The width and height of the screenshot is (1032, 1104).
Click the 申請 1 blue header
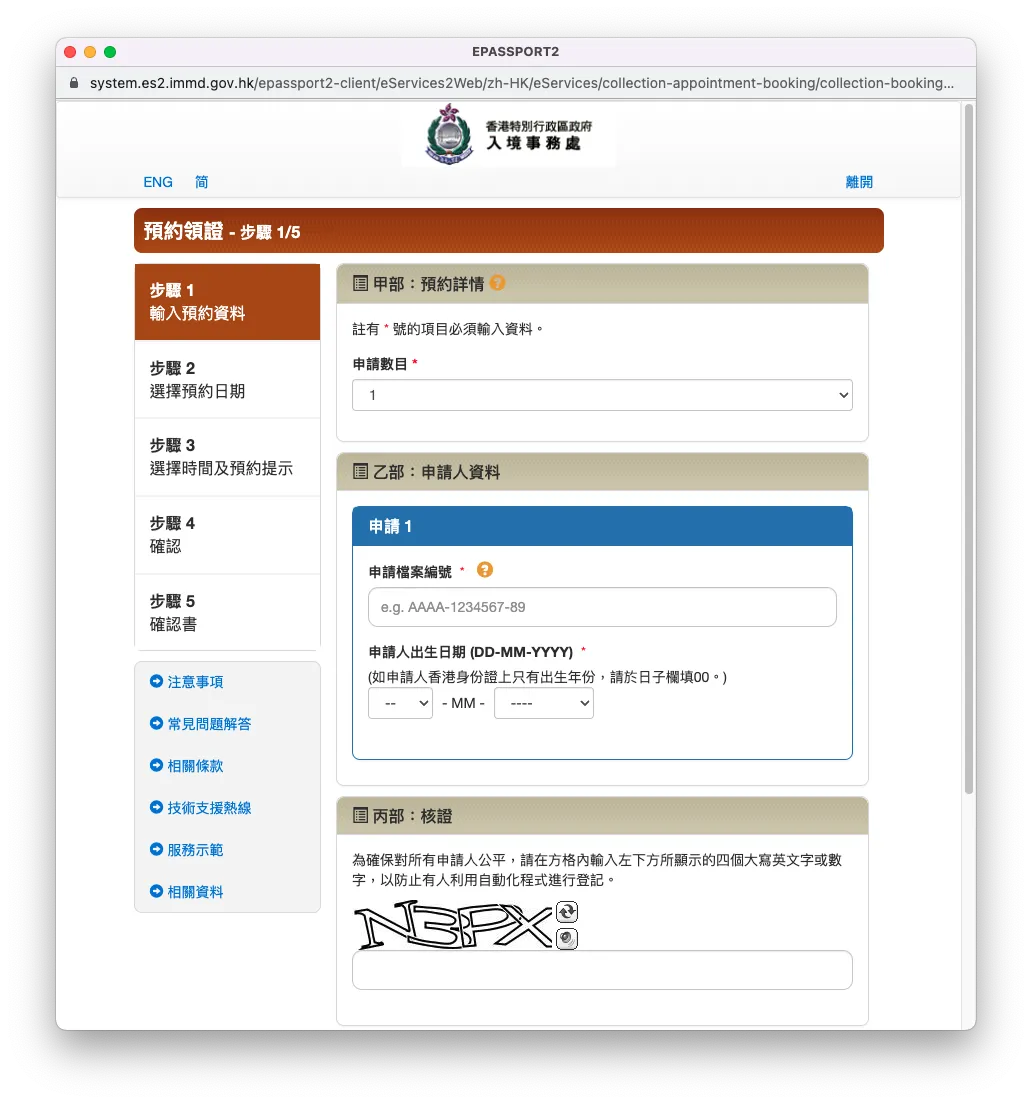click(x=602, y=526)
